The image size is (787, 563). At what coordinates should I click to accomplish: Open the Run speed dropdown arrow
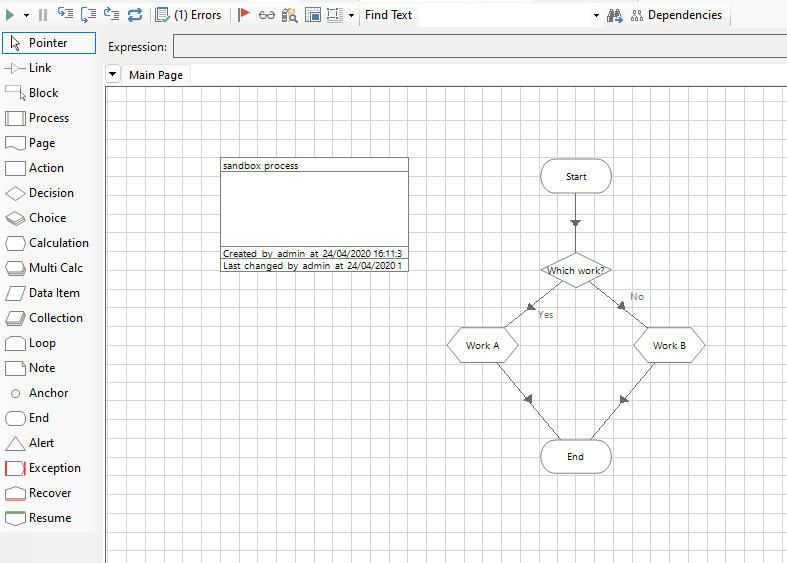coord(27,15)
